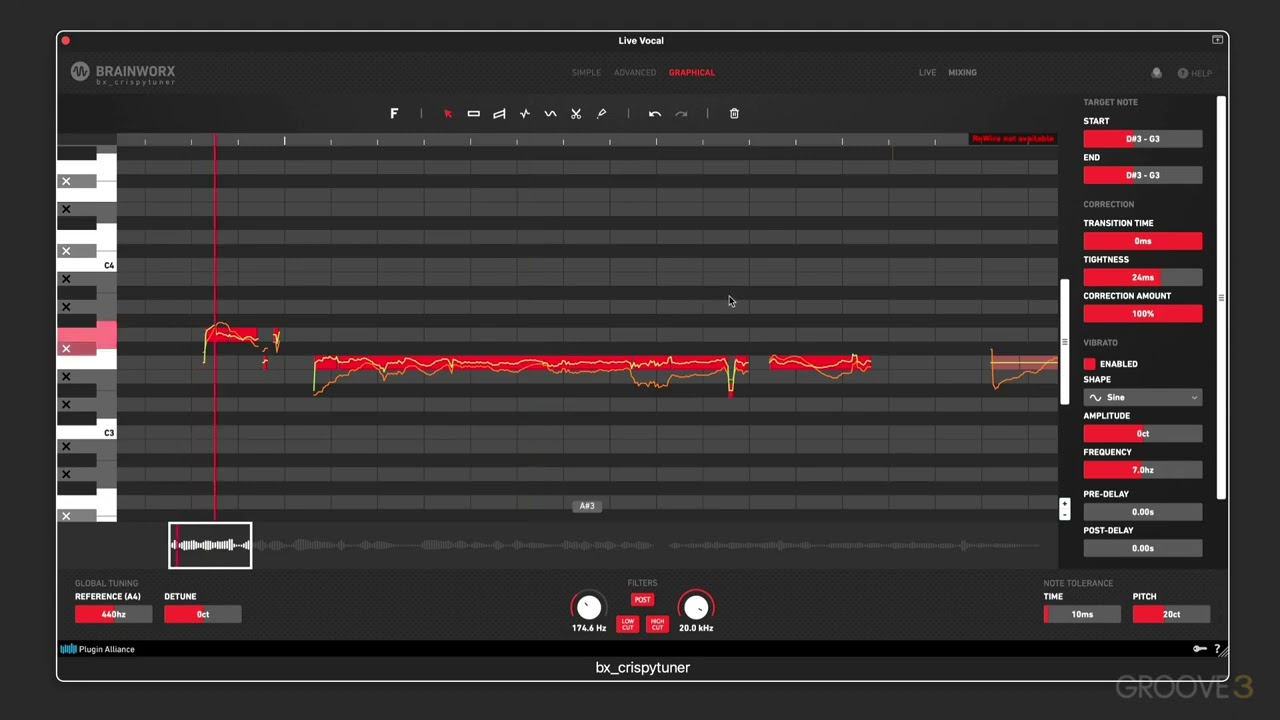Toggle the HIGH CUT filter

657,624
